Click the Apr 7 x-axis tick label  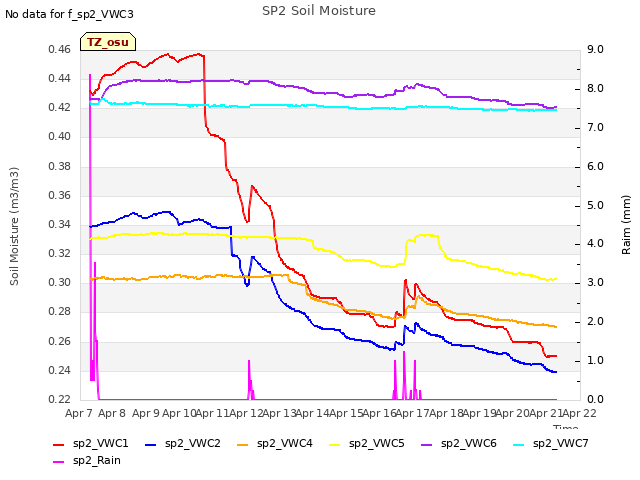[79, 413]
